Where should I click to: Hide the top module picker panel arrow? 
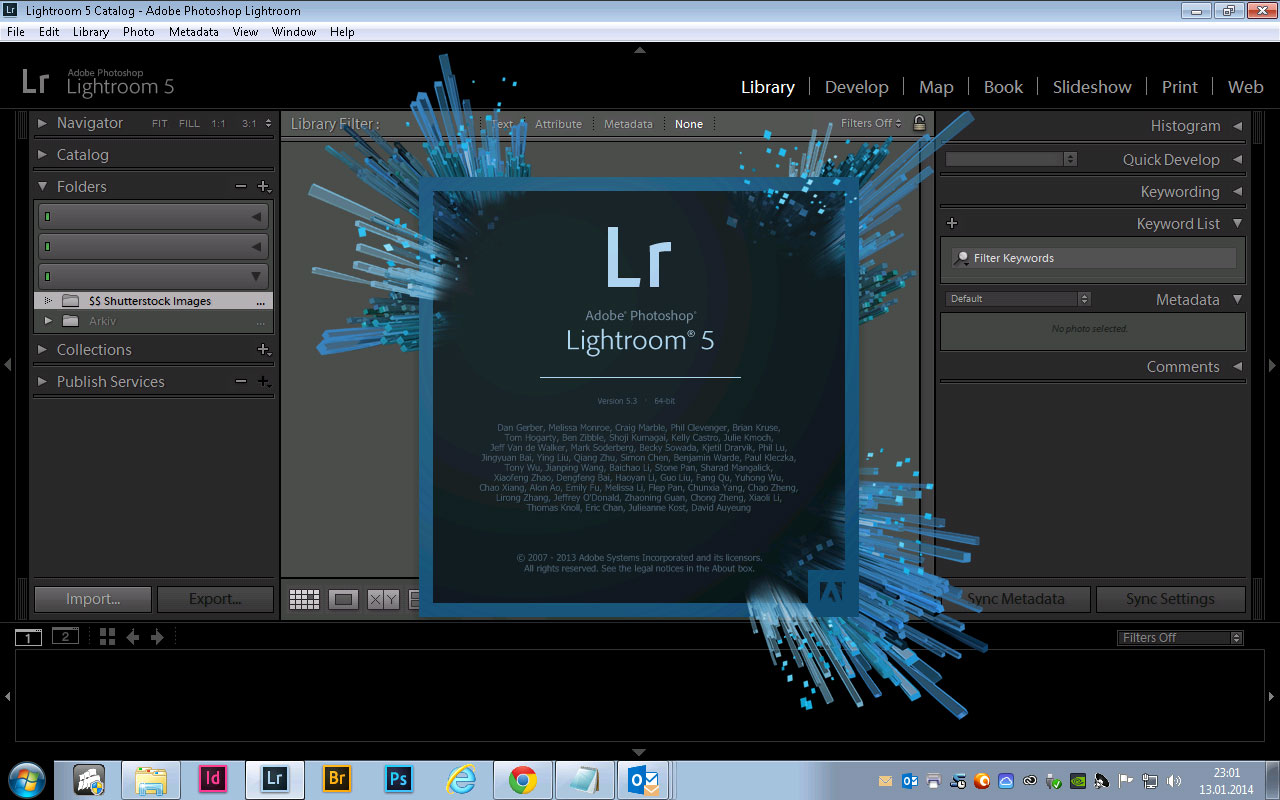pos(640,49)
